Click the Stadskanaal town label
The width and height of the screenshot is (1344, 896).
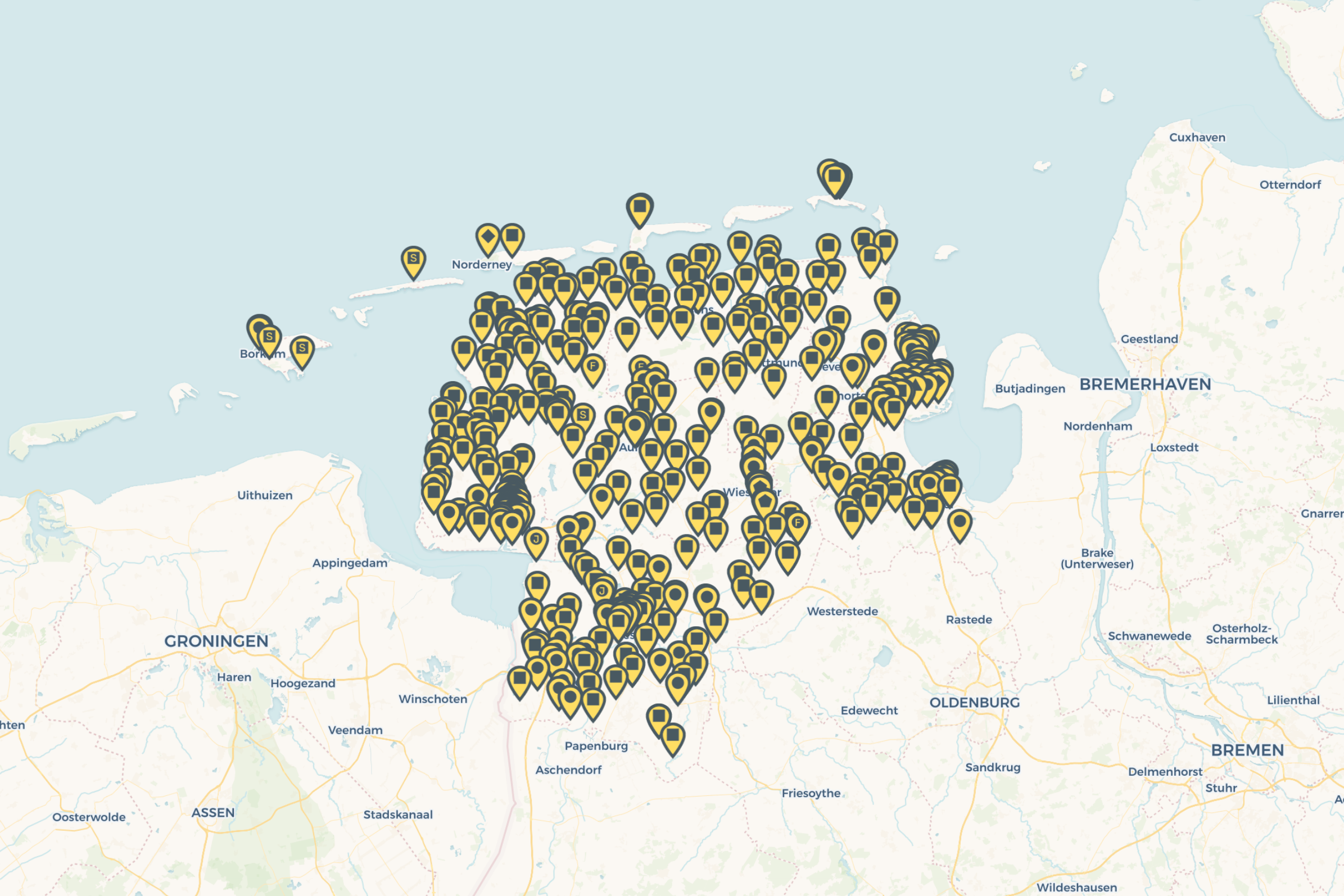(398, 815)
